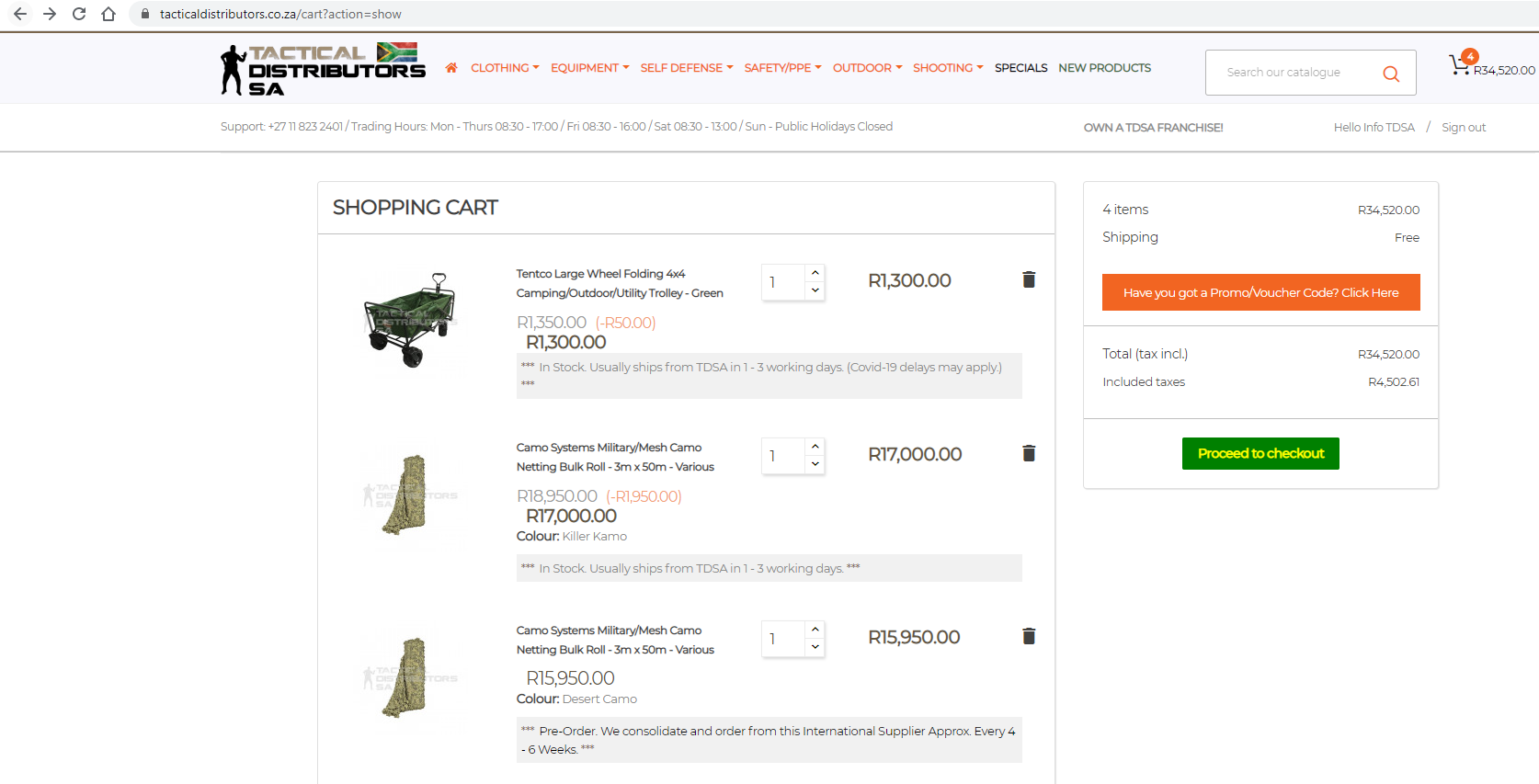Image resolution: width=1539 pixels, height=784 pixels.
Task: Click the Tactical Distributors SA logo
Action: click(324, 70)
